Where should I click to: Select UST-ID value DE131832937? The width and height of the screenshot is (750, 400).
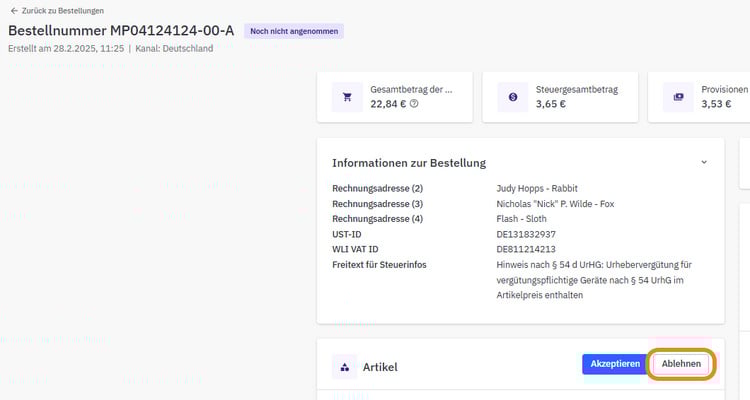(526, 234)
